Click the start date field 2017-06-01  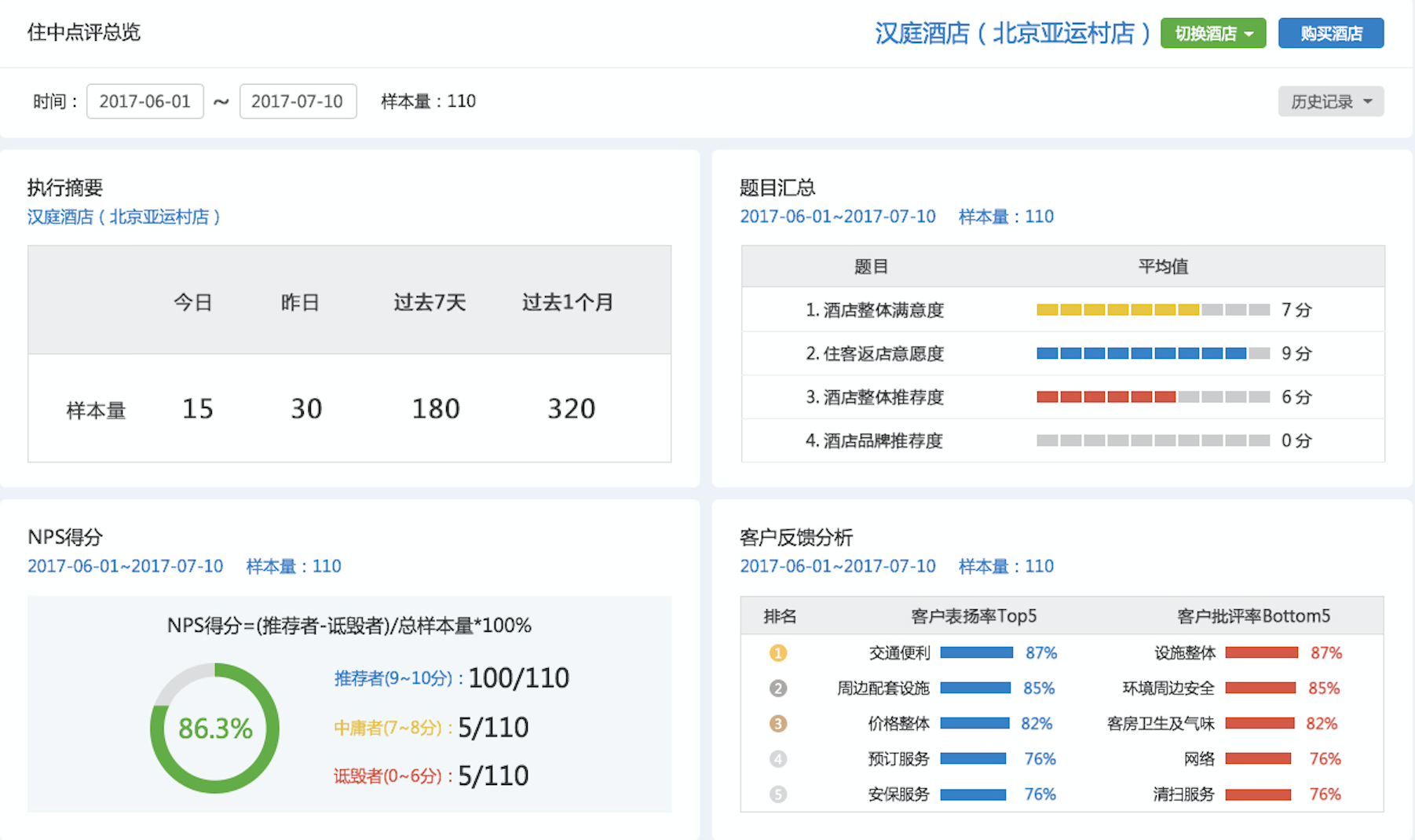[x=145, y=101]
